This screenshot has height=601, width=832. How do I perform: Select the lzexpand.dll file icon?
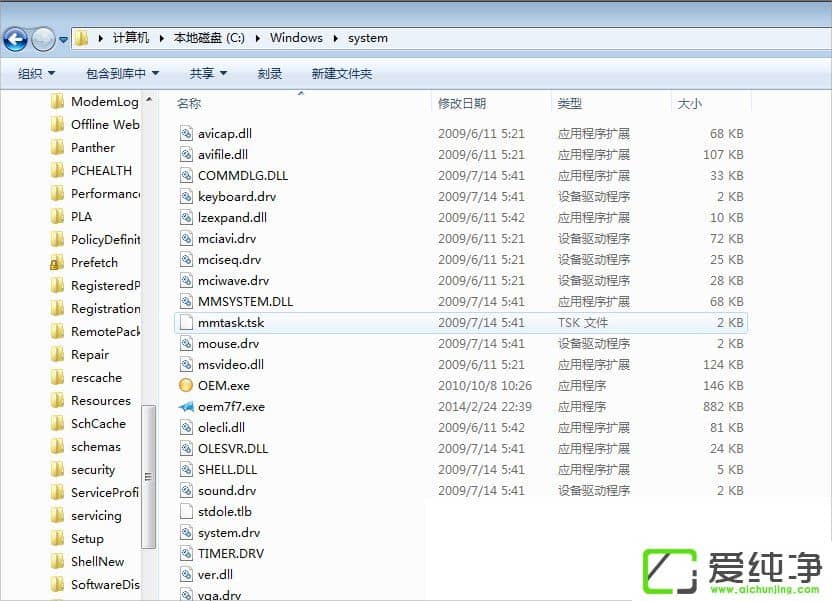pyautogui.click(x=186, y=217)
